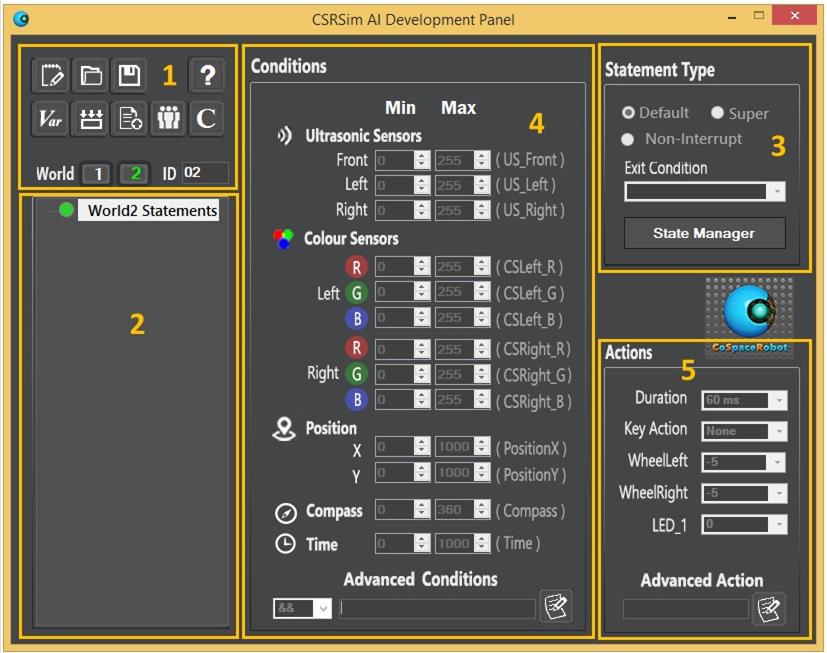Switch to World 2
This screenshot has height=653, width=827.
tap(135, 173)
